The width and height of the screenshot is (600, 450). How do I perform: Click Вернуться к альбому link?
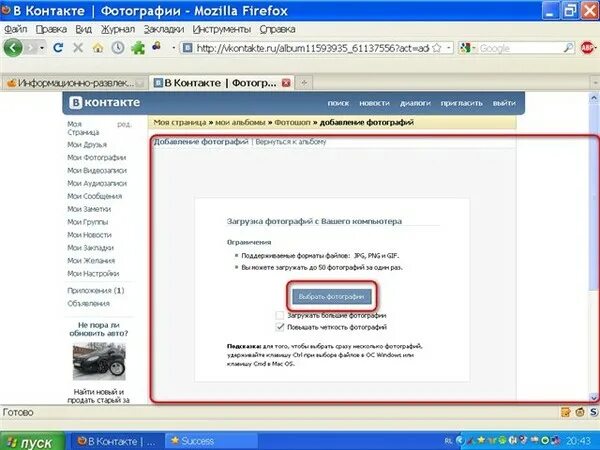(291, 142)
